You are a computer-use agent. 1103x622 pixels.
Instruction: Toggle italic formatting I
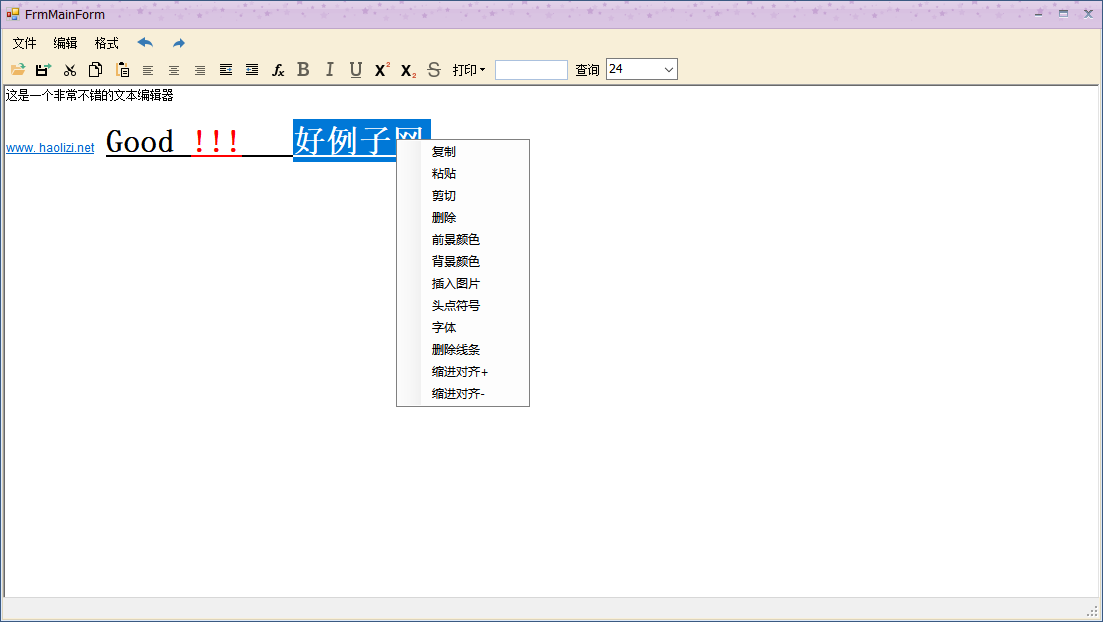329,70
